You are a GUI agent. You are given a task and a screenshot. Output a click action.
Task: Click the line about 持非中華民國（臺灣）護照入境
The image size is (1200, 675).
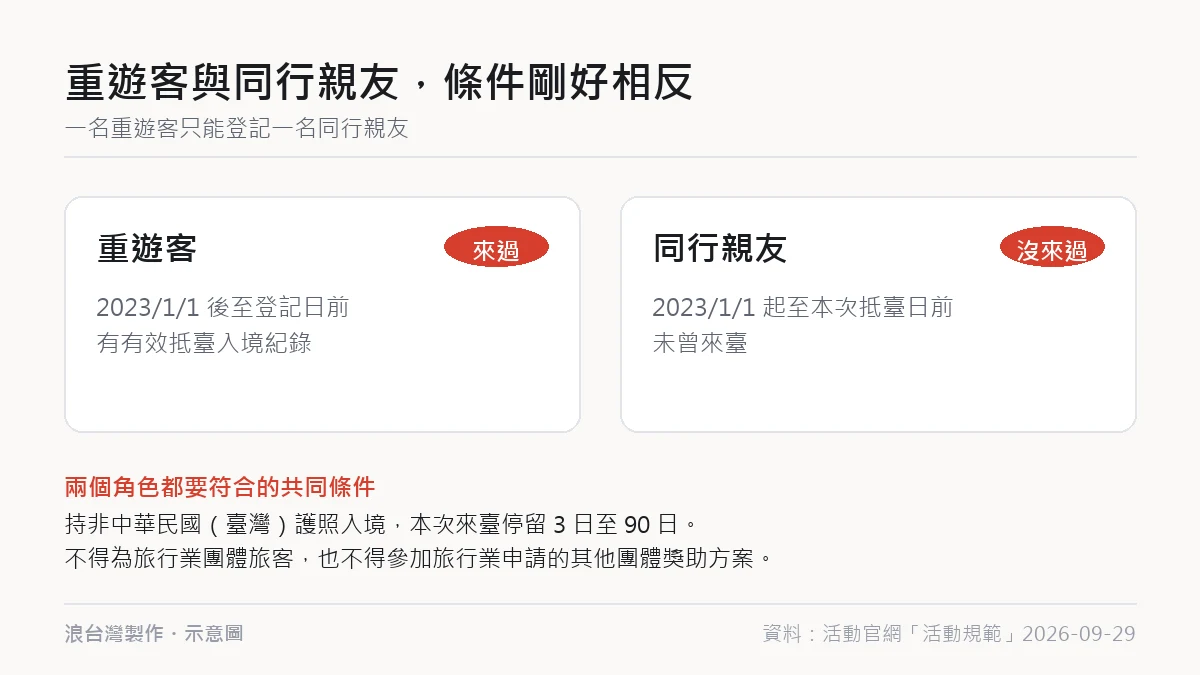click(379, 523)
